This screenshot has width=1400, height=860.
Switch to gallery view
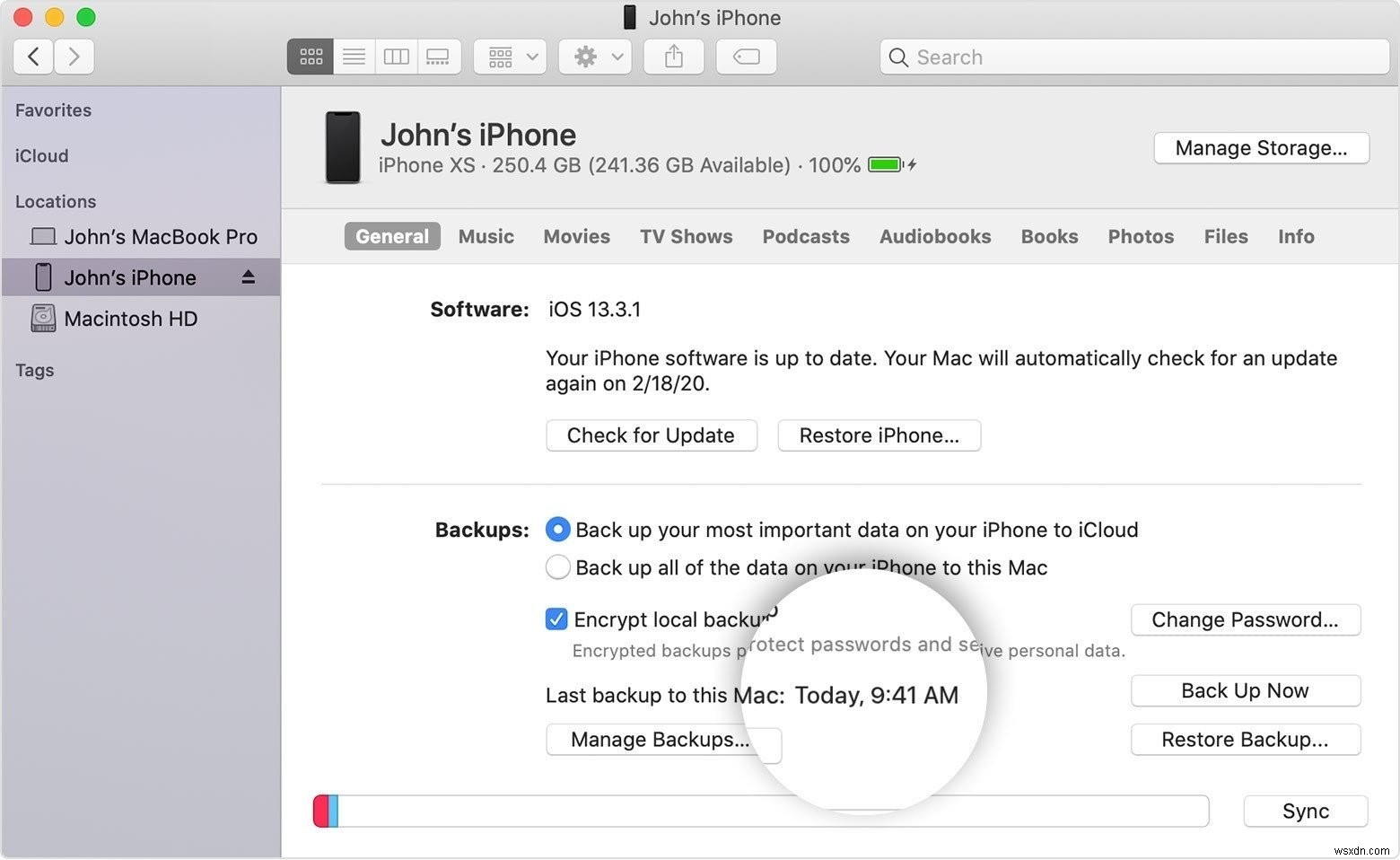point(438,56)
